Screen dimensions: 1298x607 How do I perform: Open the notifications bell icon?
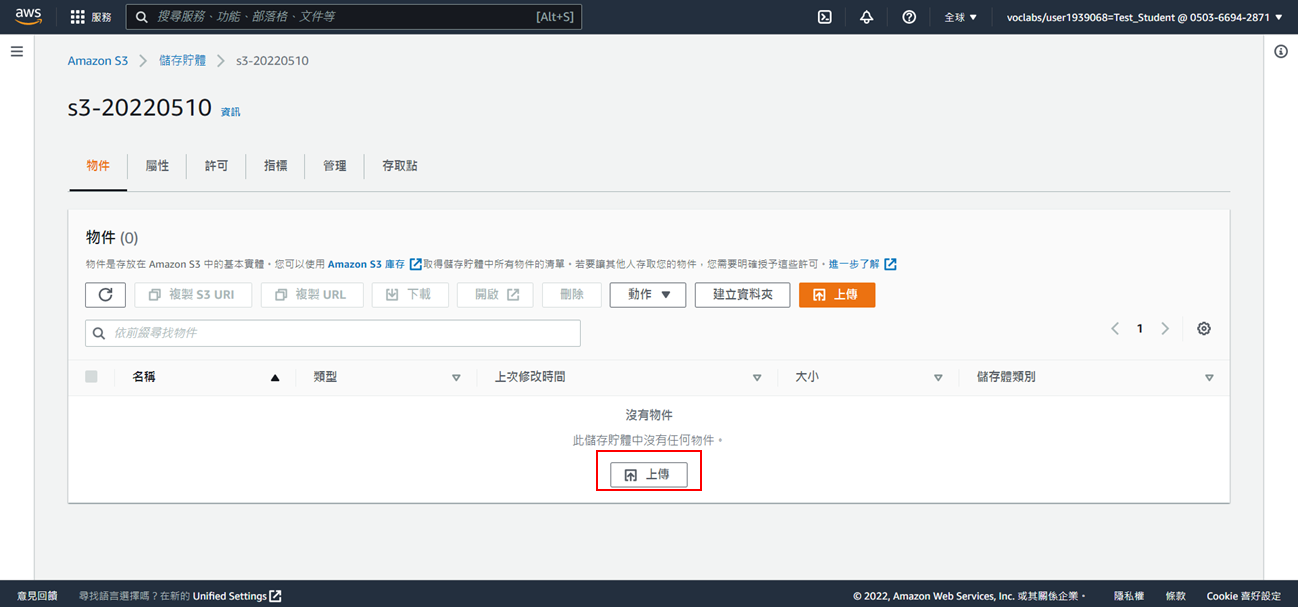coord(866,17)
